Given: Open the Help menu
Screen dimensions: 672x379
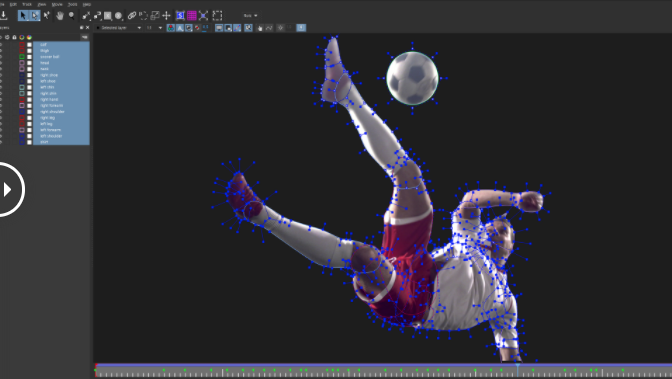Looking at the screenshot, I should pos(87,4).
